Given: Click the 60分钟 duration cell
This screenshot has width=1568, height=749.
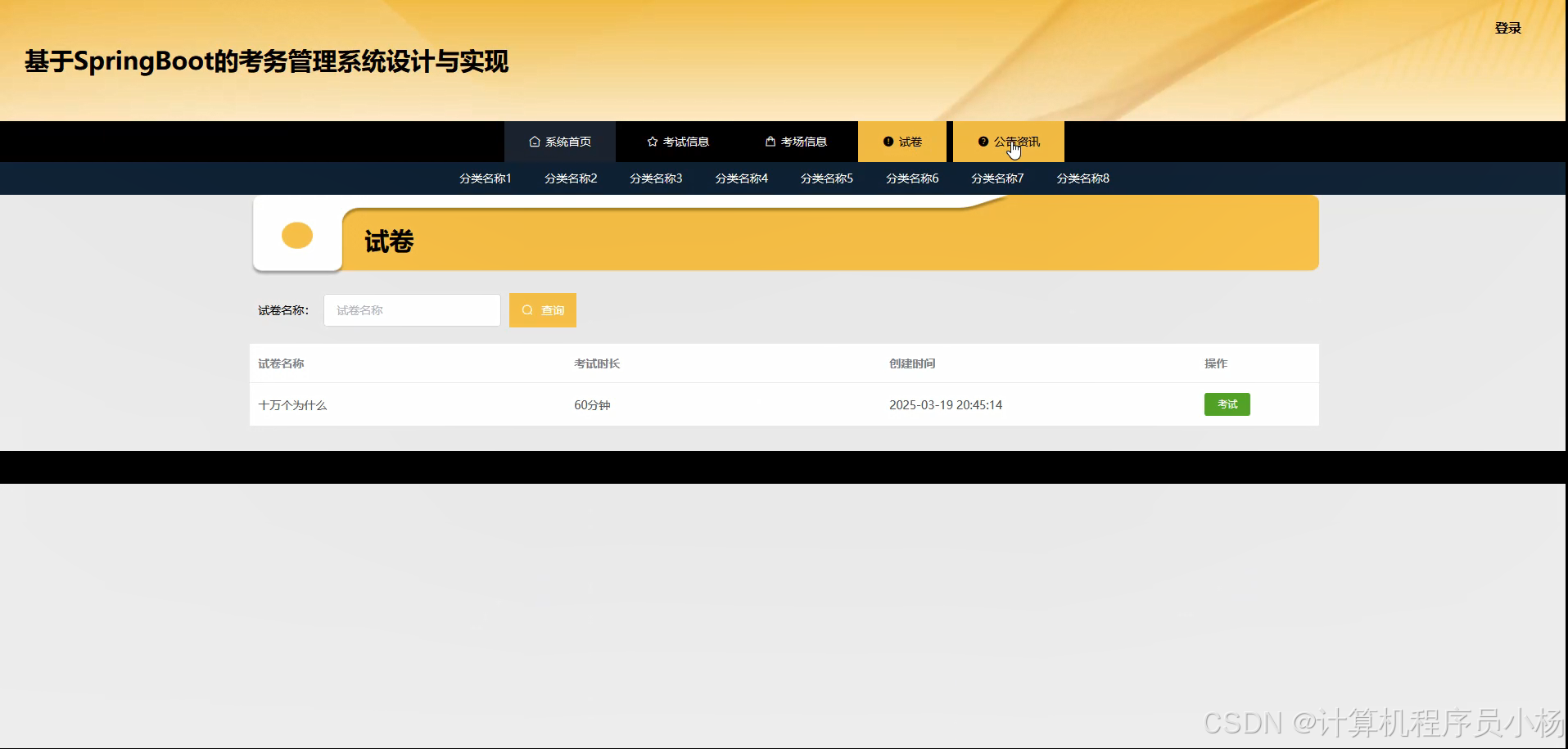Looking at the screenshot, I should point(592,405).
